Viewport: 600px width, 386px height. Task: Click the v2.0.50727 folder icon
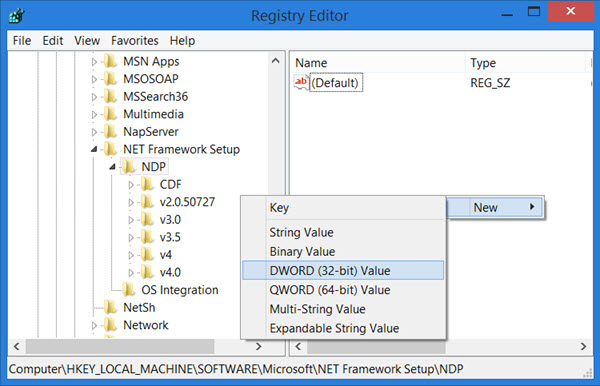click(x=147, y=202)
